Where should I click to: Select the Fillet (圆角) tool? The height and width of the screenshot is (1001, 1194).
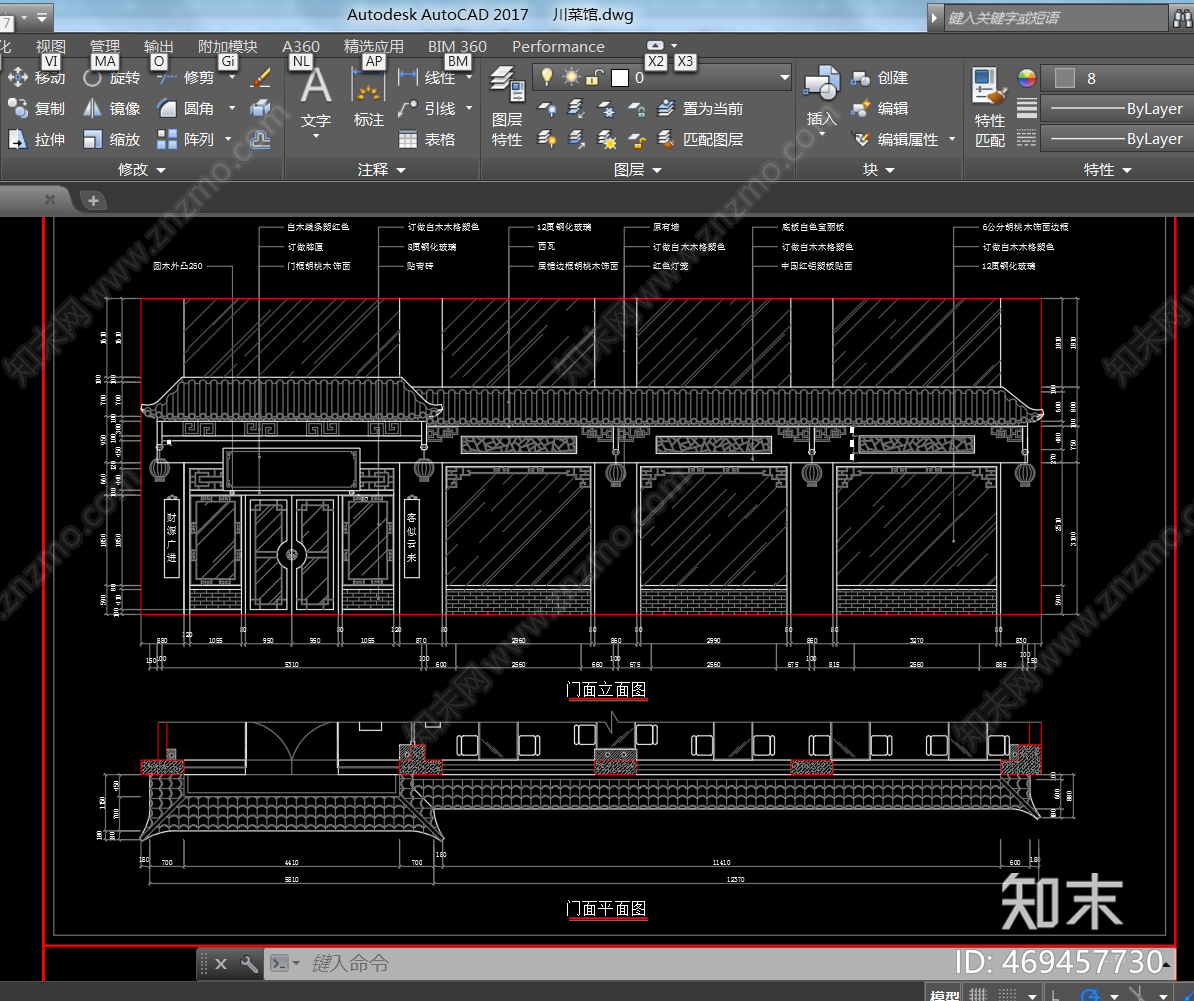(x=187, y=109)
